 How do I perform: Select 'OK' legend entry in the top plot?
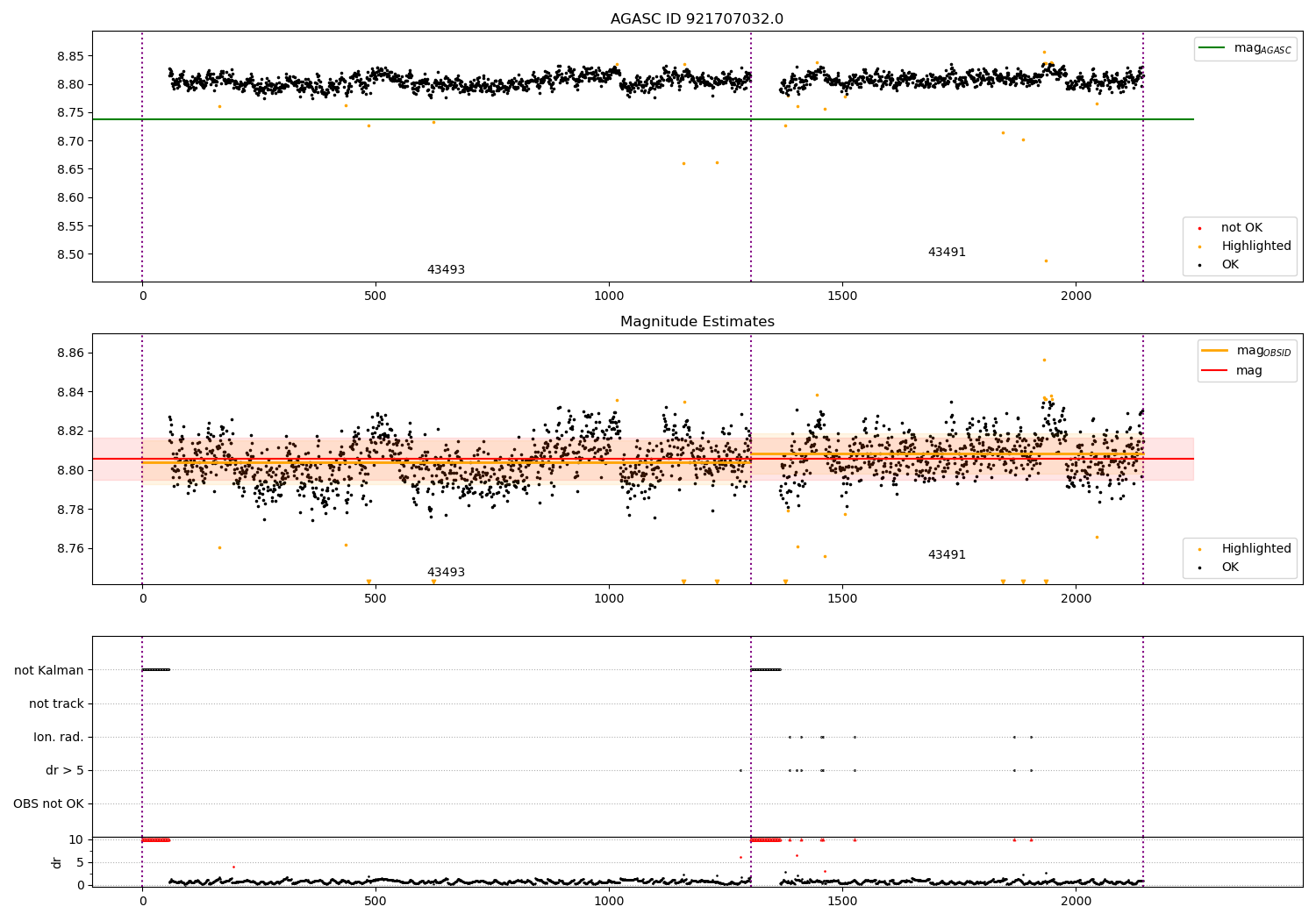(x=1220, y=265)
